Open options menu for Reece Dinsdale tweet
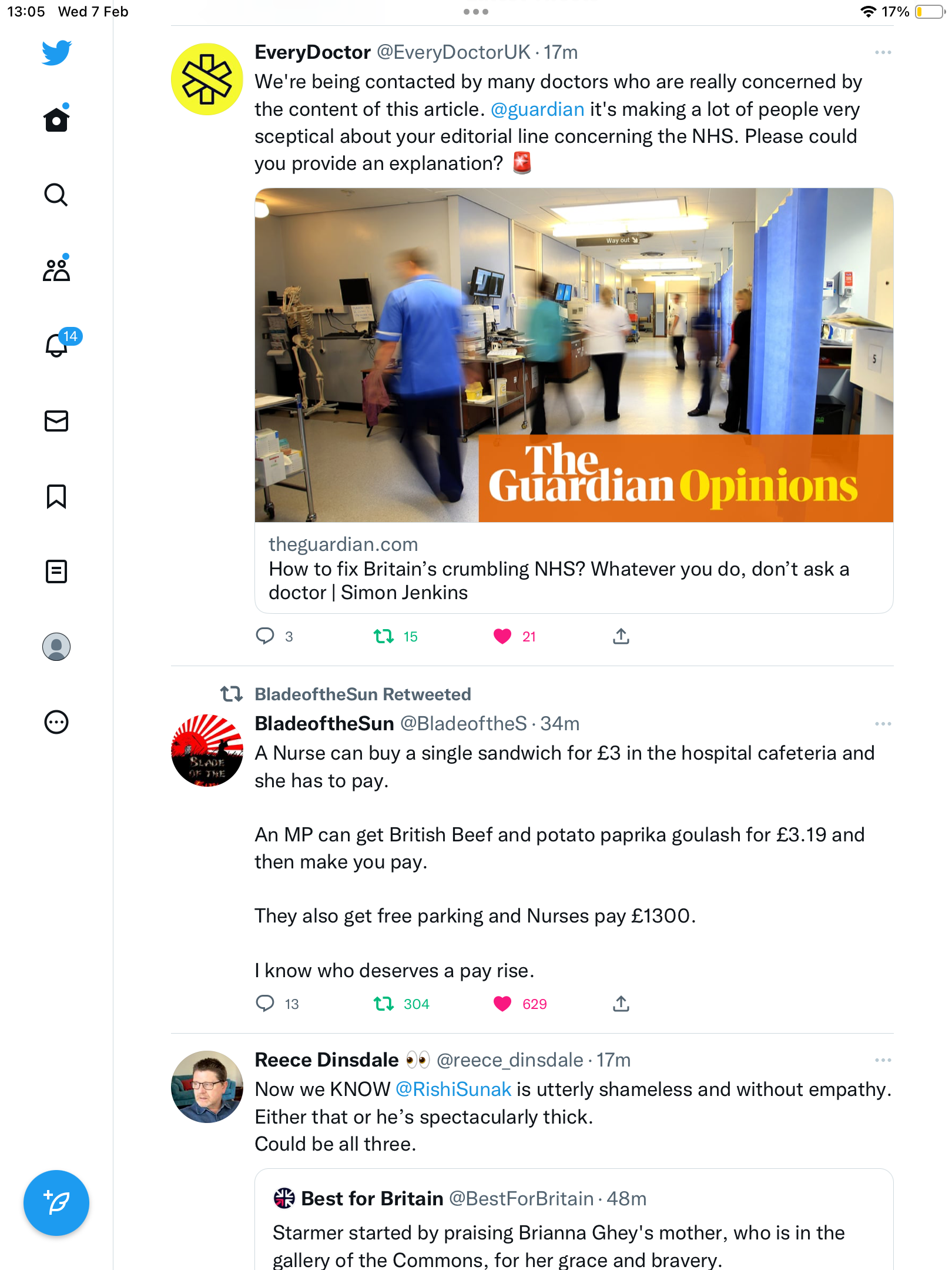Image resolution: width=952 pixels, height=1270 pixels. (x=883, y=1060)
